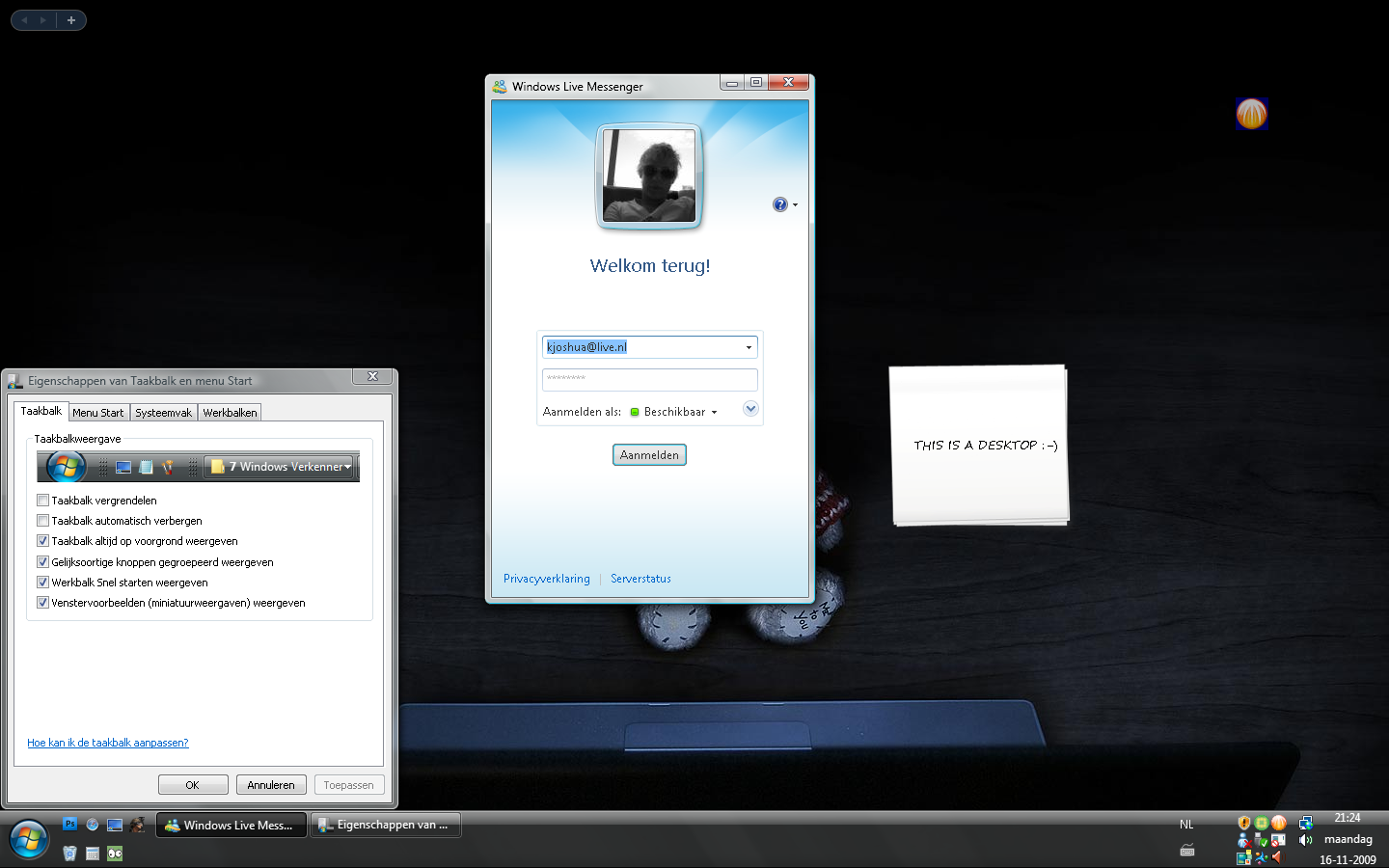The image size is (1389, 868).
Task: Focus the Messenger password field
Action: (649, 379)
